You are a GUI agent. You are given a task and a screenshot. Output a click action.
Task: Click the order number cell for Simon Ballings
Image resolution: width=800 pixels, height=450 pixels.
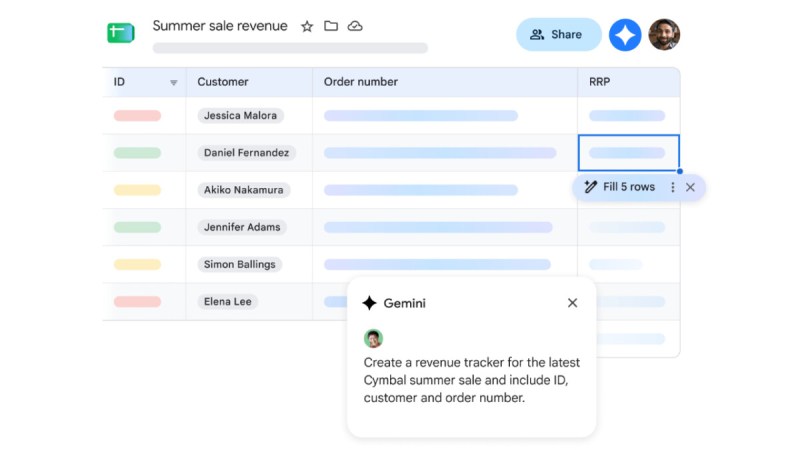(x=445, y=264)
